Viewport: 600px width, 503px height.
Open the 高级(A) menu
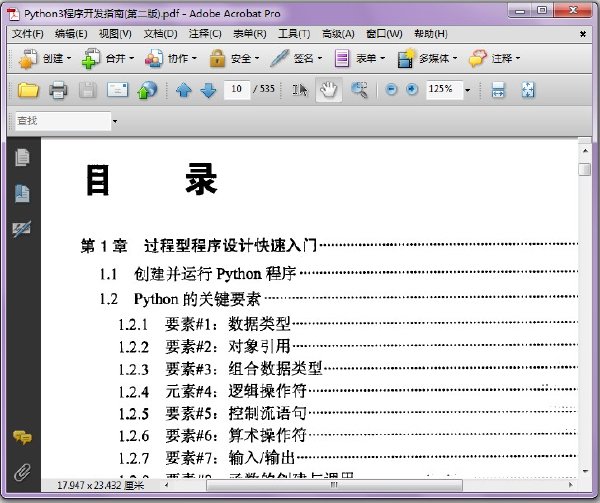tap(338, 34)
